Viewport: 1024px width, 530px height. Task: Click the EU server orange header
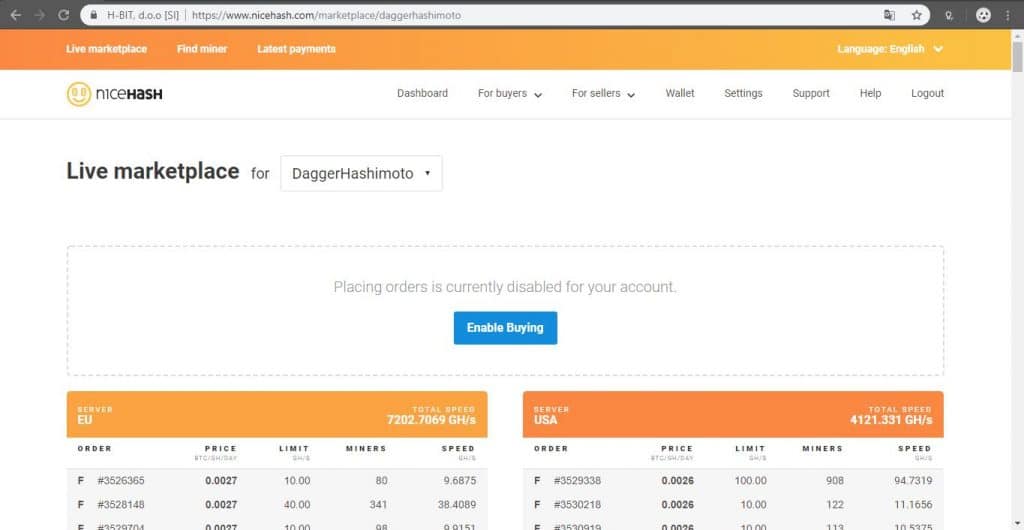tap(277, 414)
